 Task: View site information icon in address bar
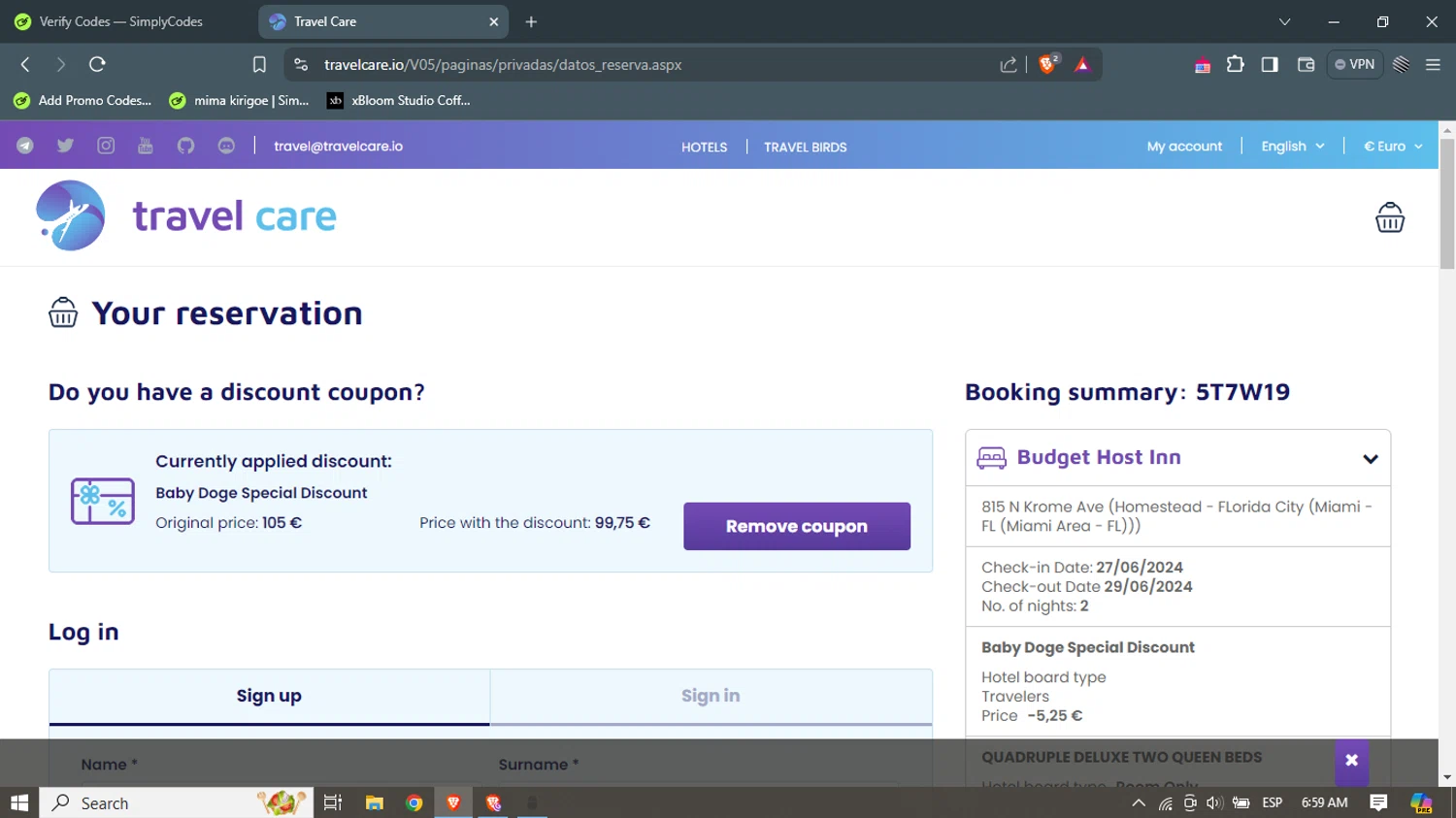301,64
